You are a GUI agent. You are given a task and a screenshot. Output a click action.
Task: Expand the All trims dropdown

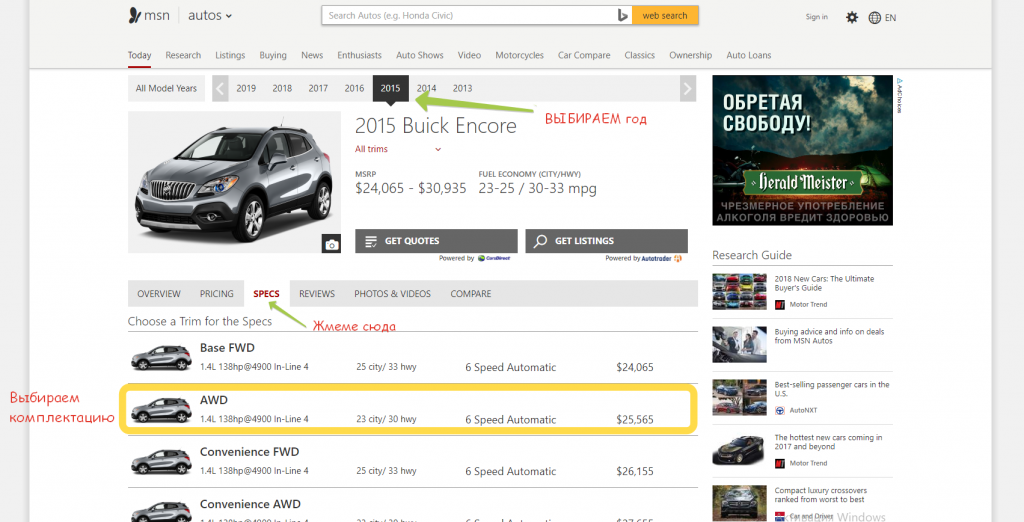398,149
